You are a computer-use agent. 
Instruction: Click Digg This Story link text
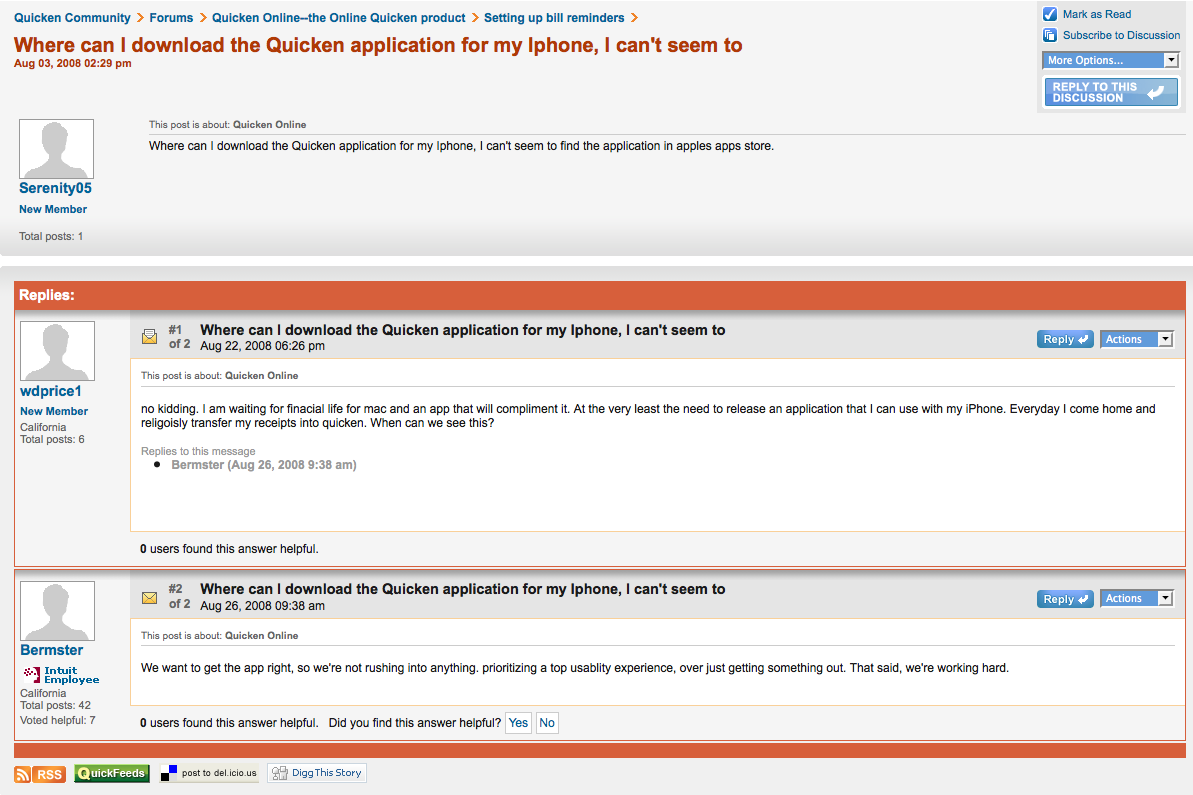pos(326,773)
